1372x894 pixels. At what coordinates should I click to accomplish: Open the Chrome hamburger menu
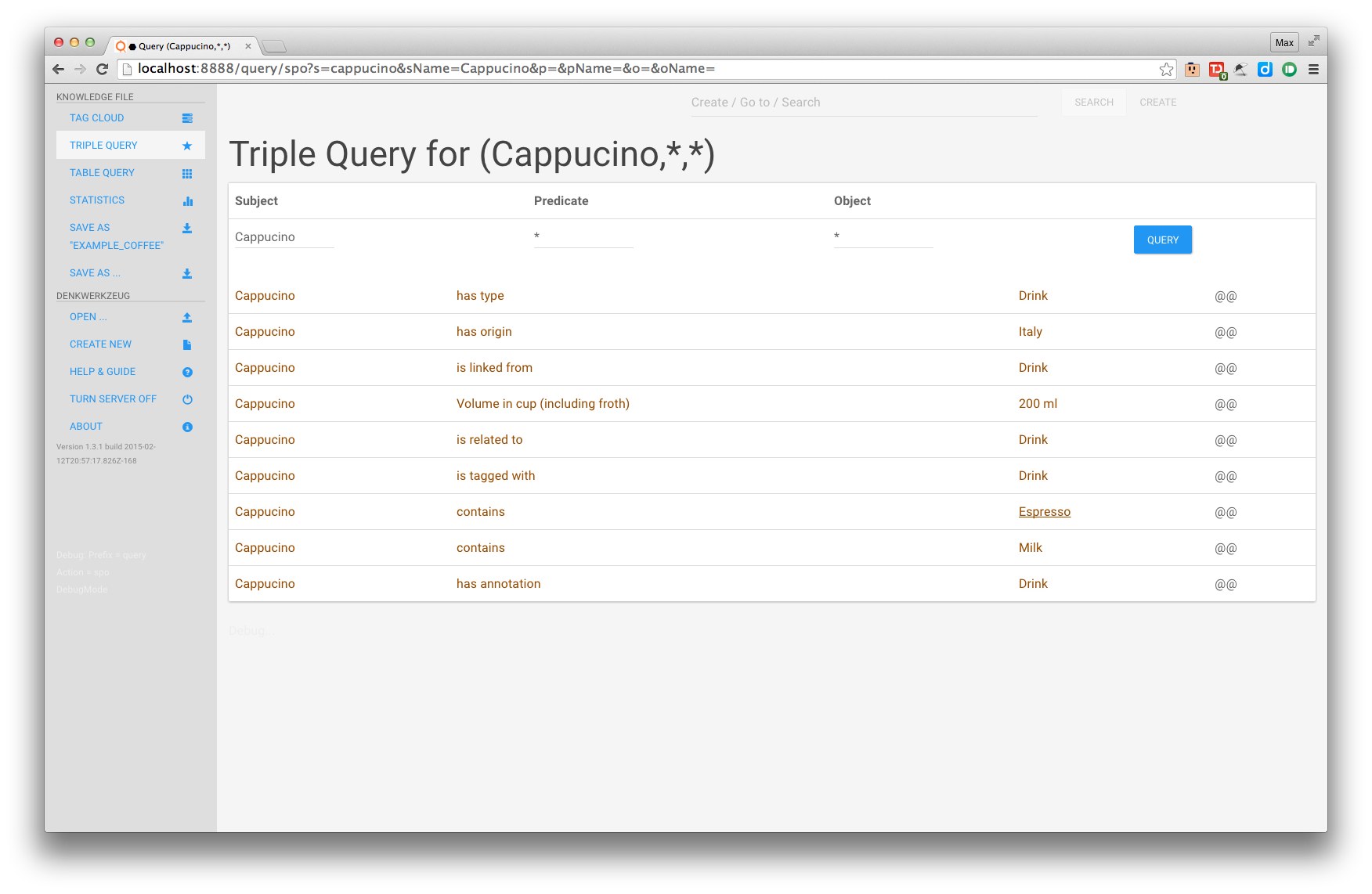pyautogui.click(x=1313, y=69)
